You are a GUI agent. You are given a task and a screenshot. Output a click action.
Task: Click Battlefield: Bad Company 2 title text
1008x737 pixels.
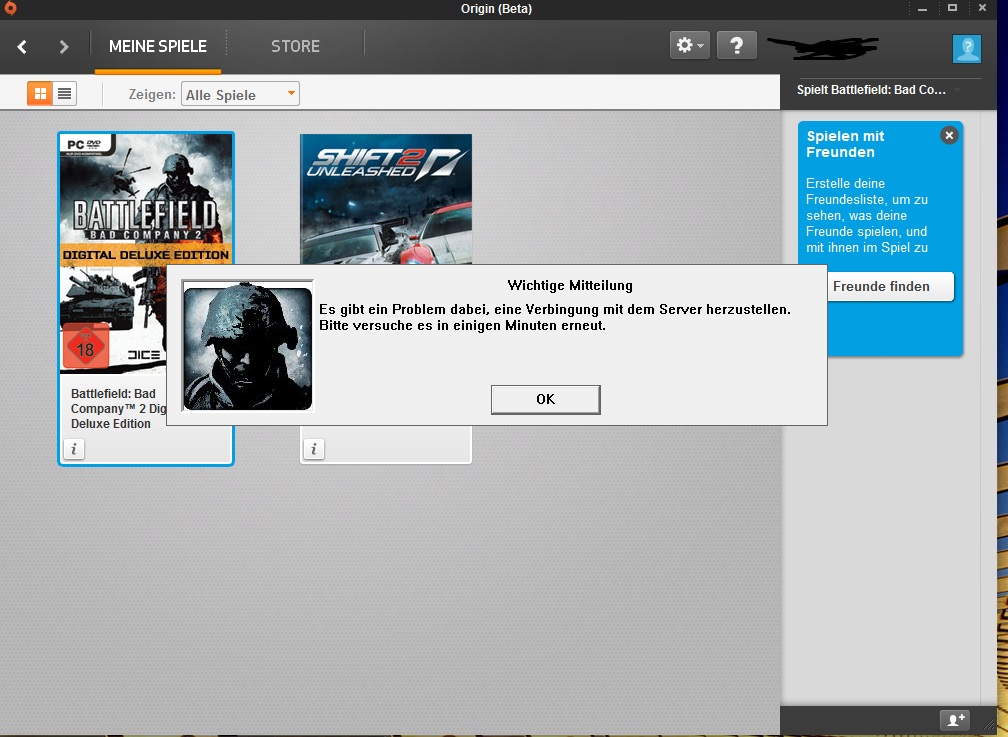point(118,408)
